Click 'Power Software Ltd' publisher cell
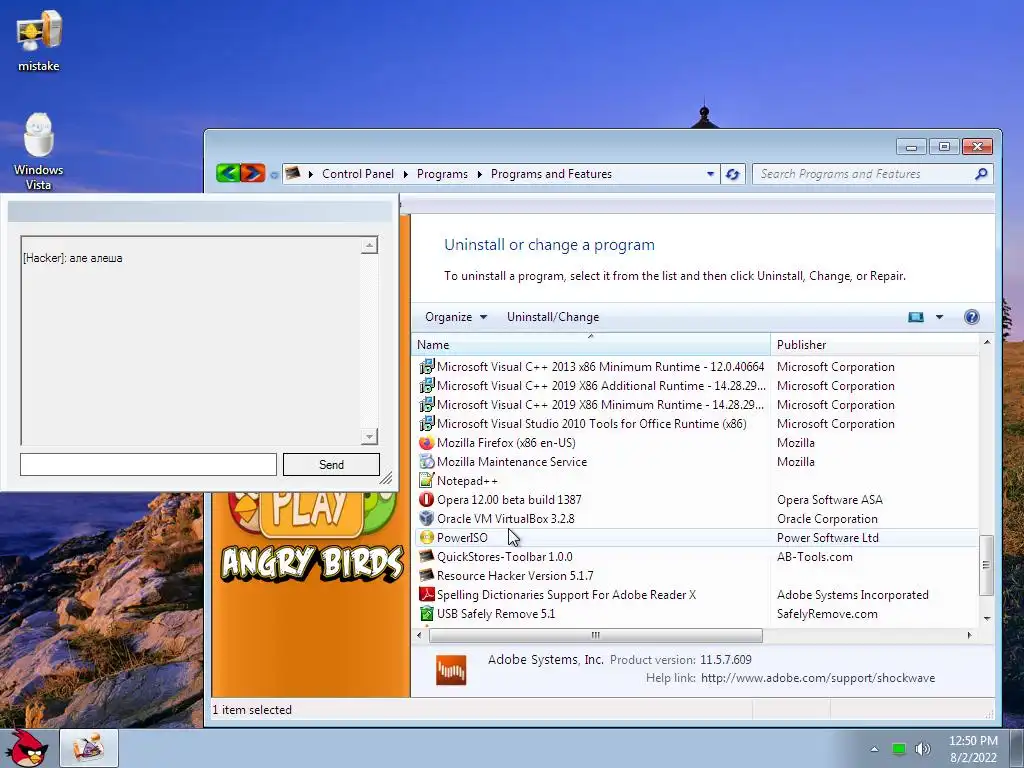The image size is (1024, 768). (827, 537)
